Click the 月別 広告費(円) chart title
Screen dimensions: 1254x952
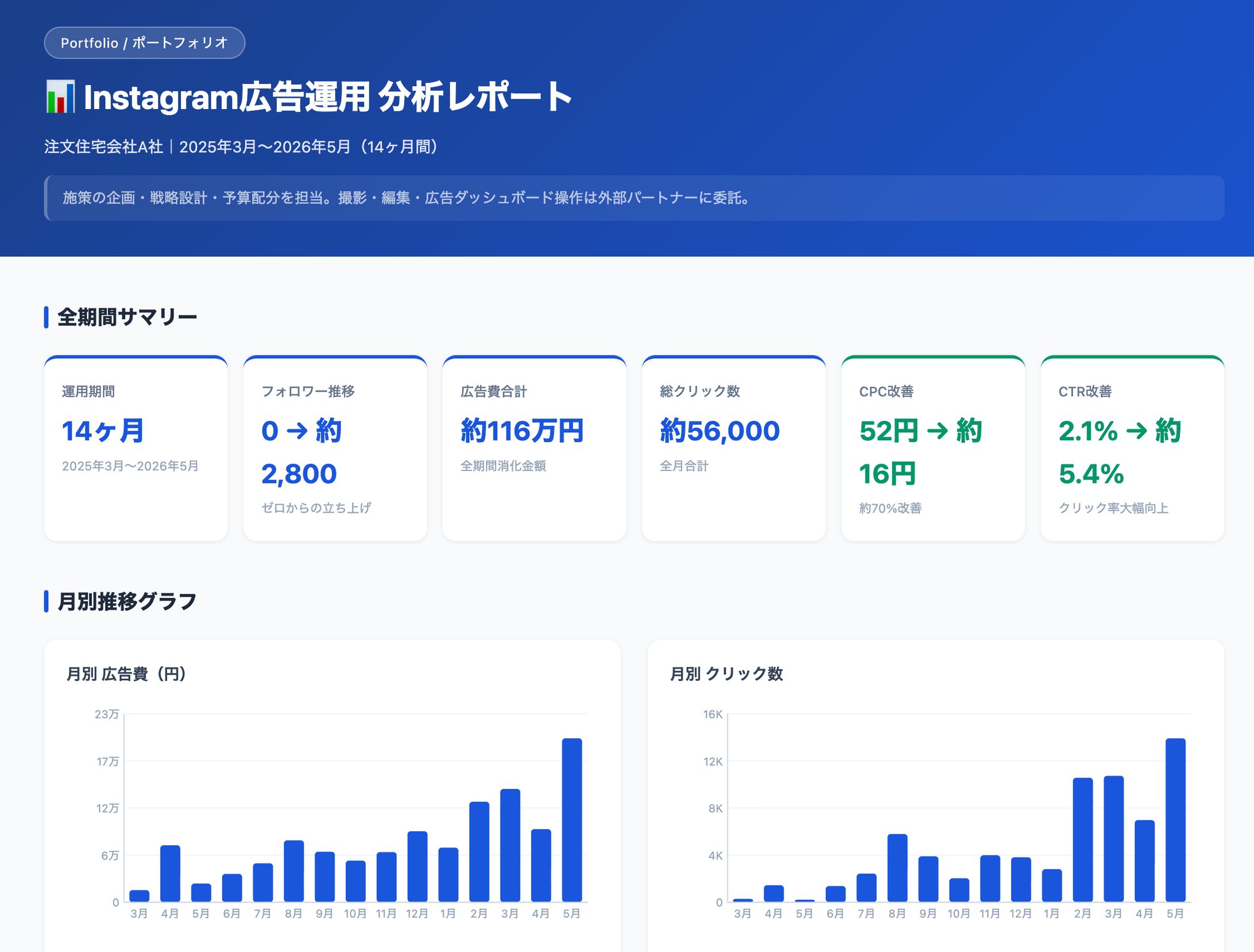tap(127, 674)
